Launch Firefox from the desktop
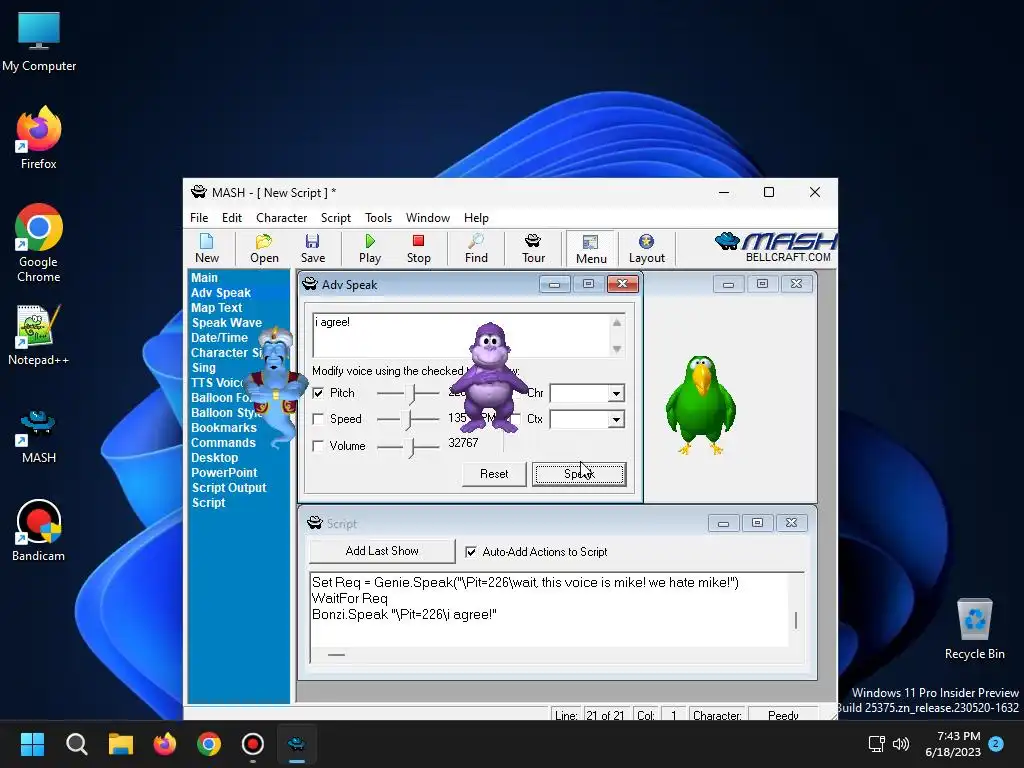The height and width of the screenshot is (768, 1024). click(x=39, y=138)
